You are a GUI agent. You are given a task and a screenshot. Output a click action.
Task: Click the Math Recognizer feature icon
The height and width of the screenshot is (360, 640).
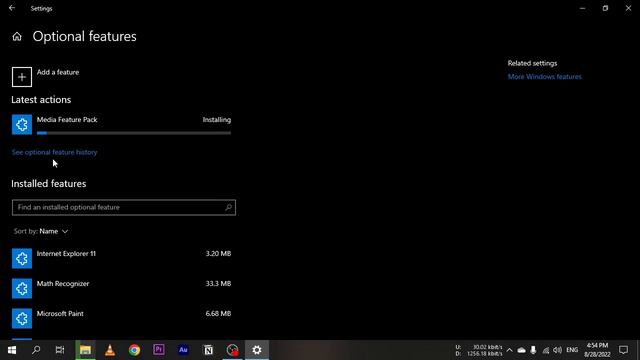click(x=22, y=288)
